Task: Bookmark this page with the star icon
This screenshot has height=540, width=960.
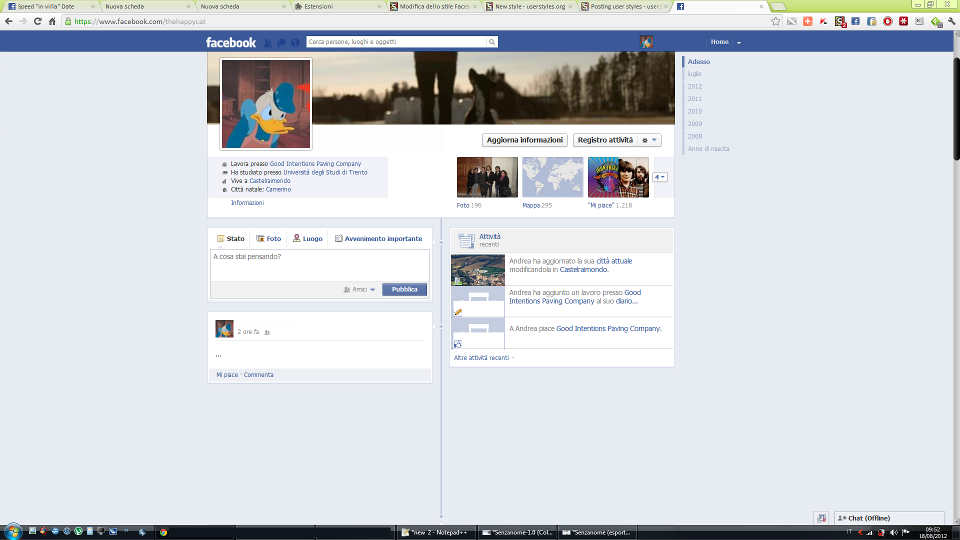Action: [x=776, y=21]
